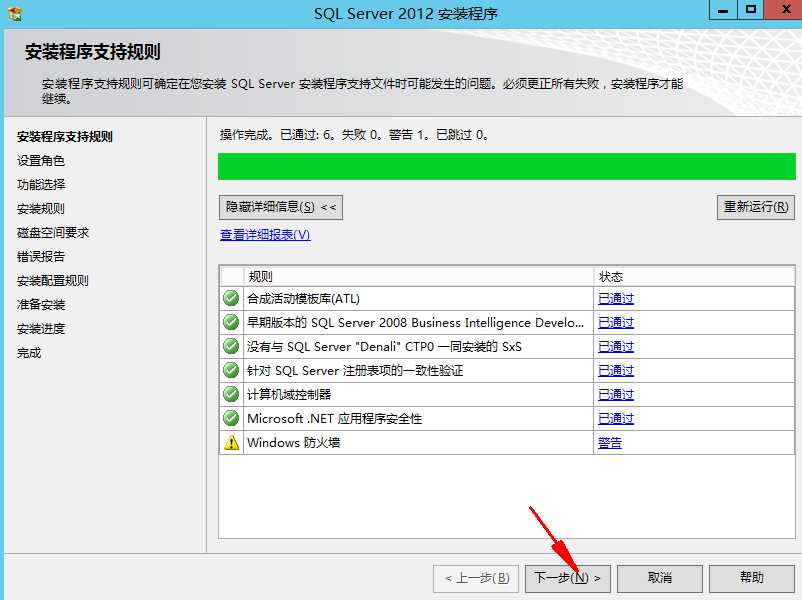The width and height of the screenshot is (802, 600).
Task: Select 准备安装 step in sidebar
Action: [x=41, y=304]
